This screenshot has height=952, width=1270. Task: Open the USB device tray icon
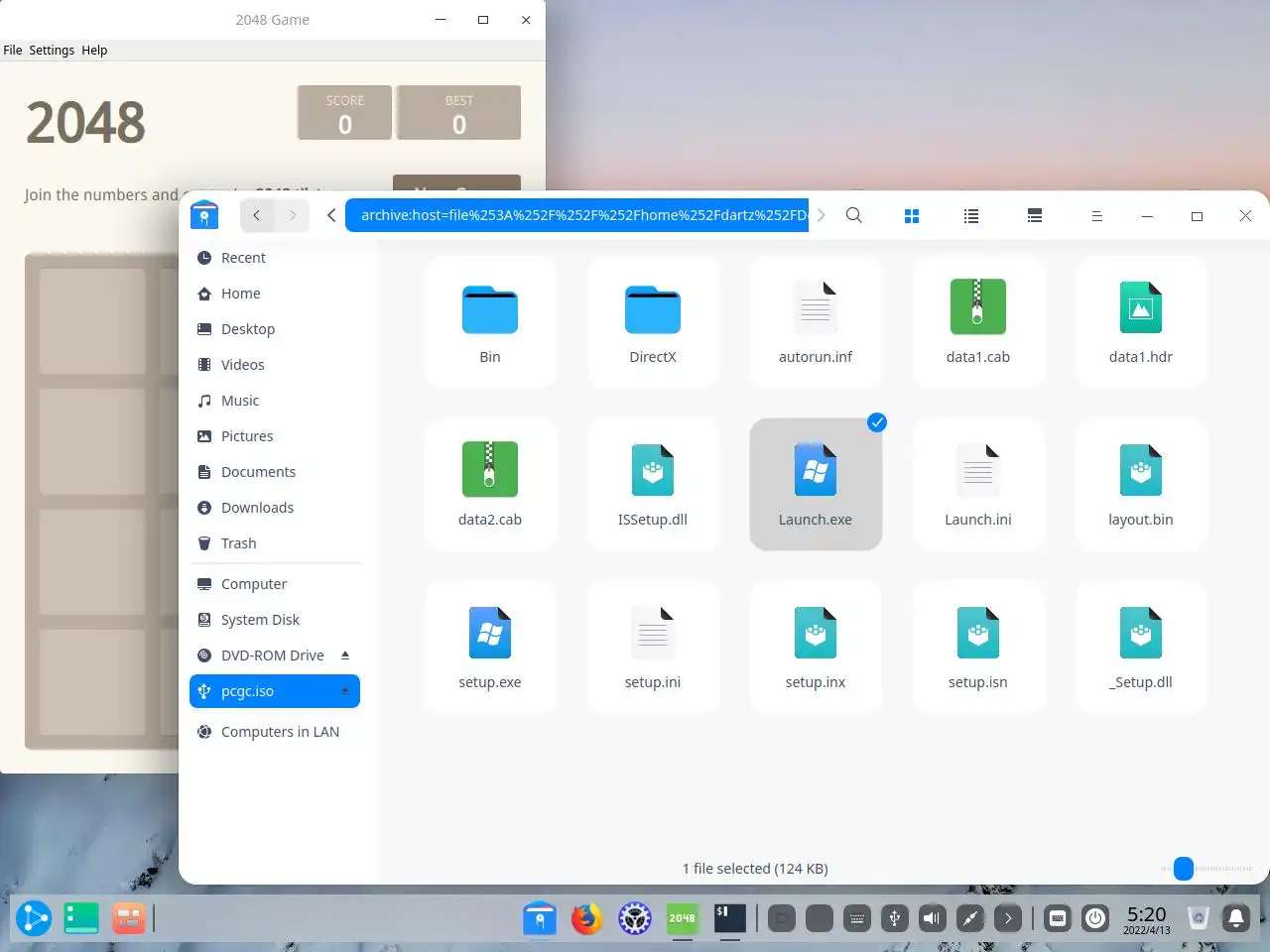coord(895,918)
